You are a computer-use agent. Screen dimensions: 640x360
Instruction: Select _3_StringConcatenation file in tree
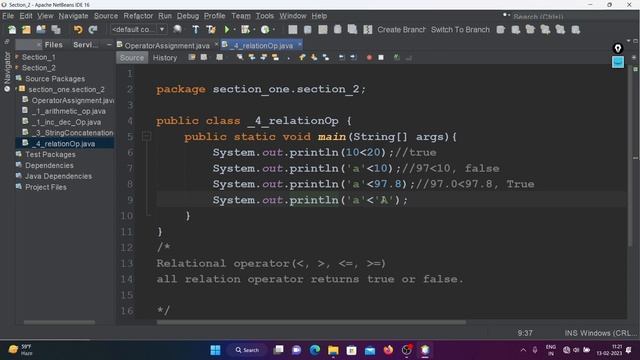click(73, 133)
